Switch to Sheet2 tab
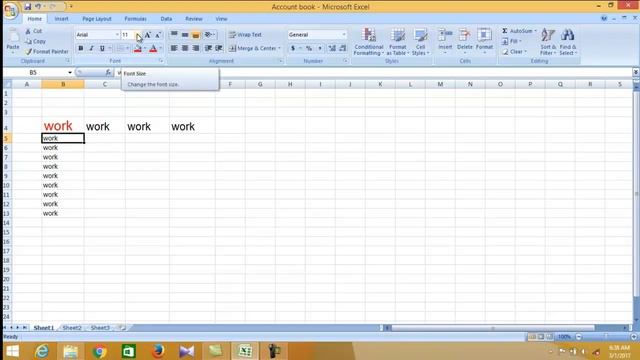Viewport: 640px width, 360px height. [72, 328]
